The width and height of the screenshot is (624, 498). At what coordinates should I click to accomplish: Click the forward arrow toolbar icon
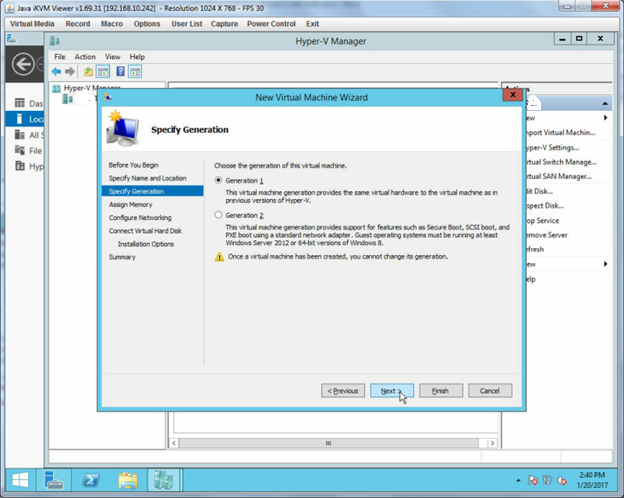coord(70,72)
